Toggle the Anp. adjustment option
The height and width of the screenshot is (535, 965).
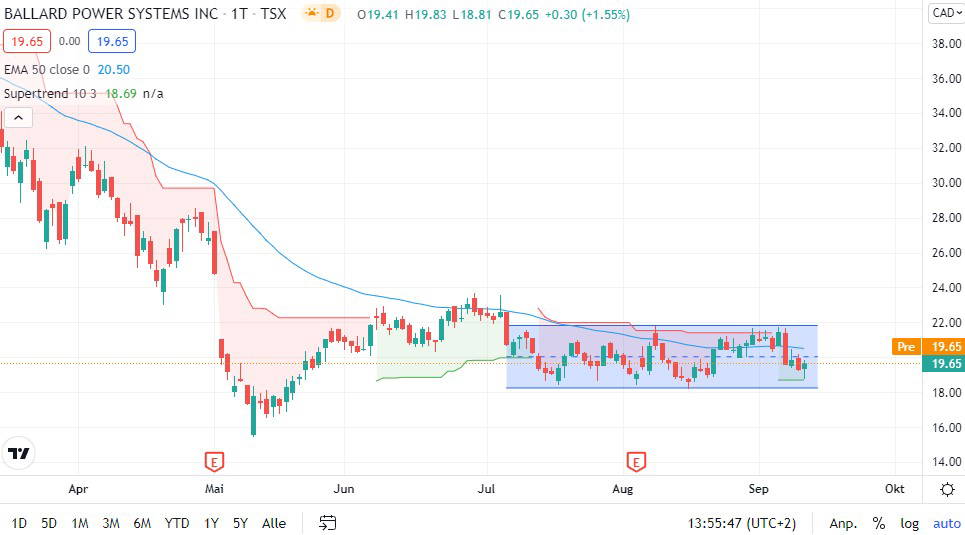point(843,523)
